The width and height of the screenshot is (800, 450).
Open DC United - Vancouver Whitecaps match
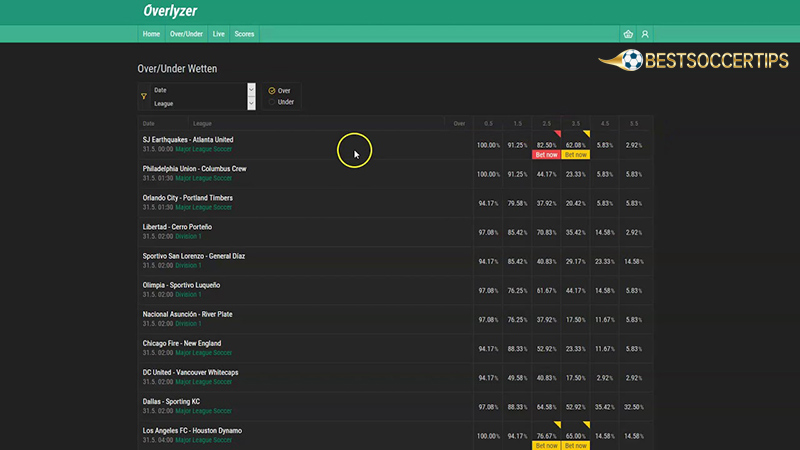[190, 372]
